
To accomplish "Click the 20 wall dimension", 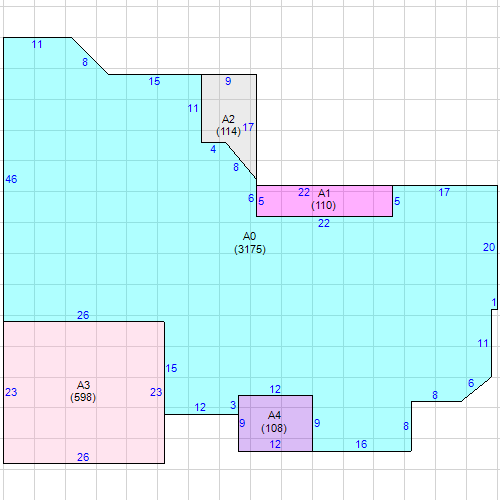I will (x=489, y=247).
